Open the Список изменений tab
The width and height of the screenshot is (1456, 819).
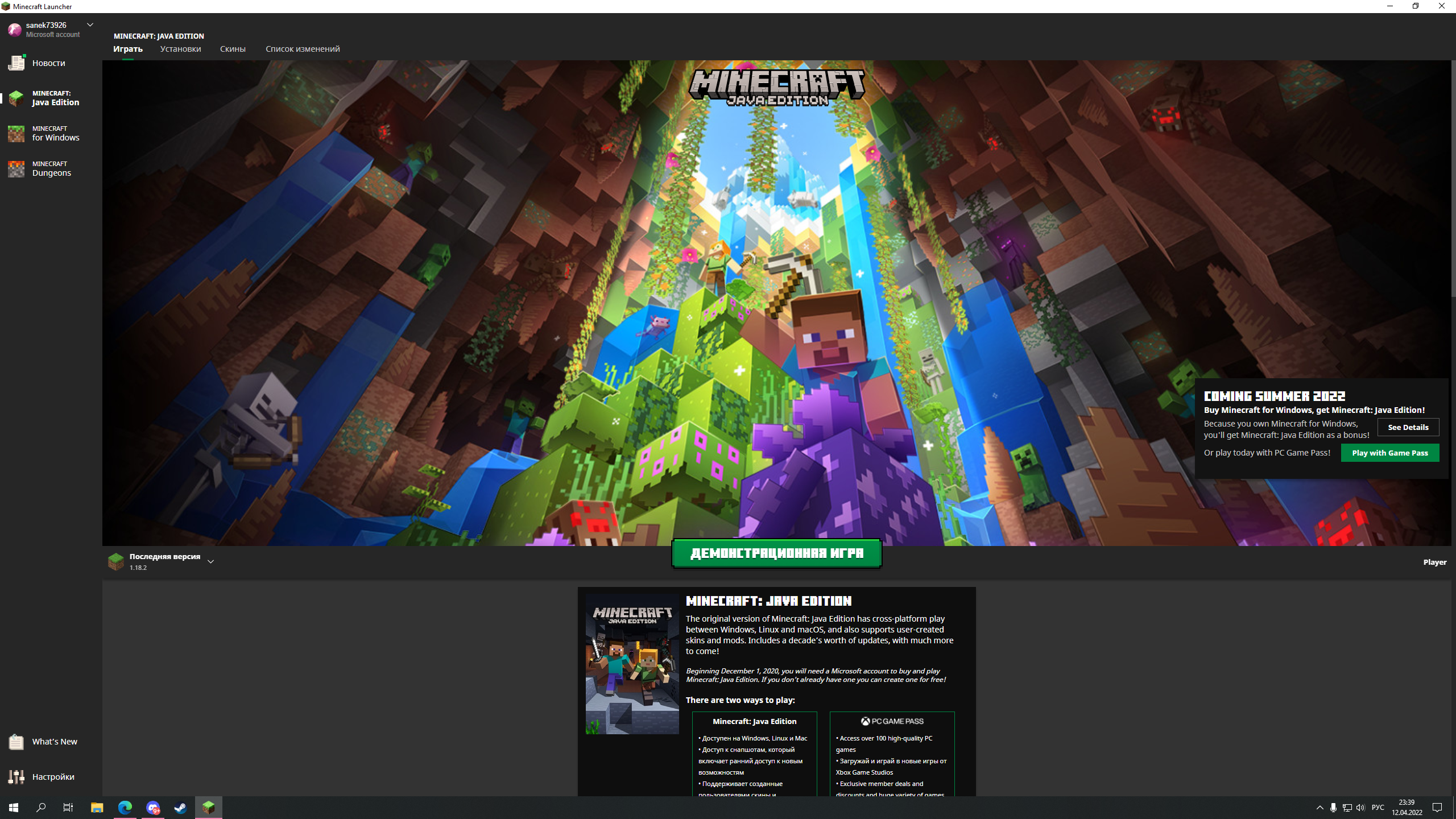point(303,49)
